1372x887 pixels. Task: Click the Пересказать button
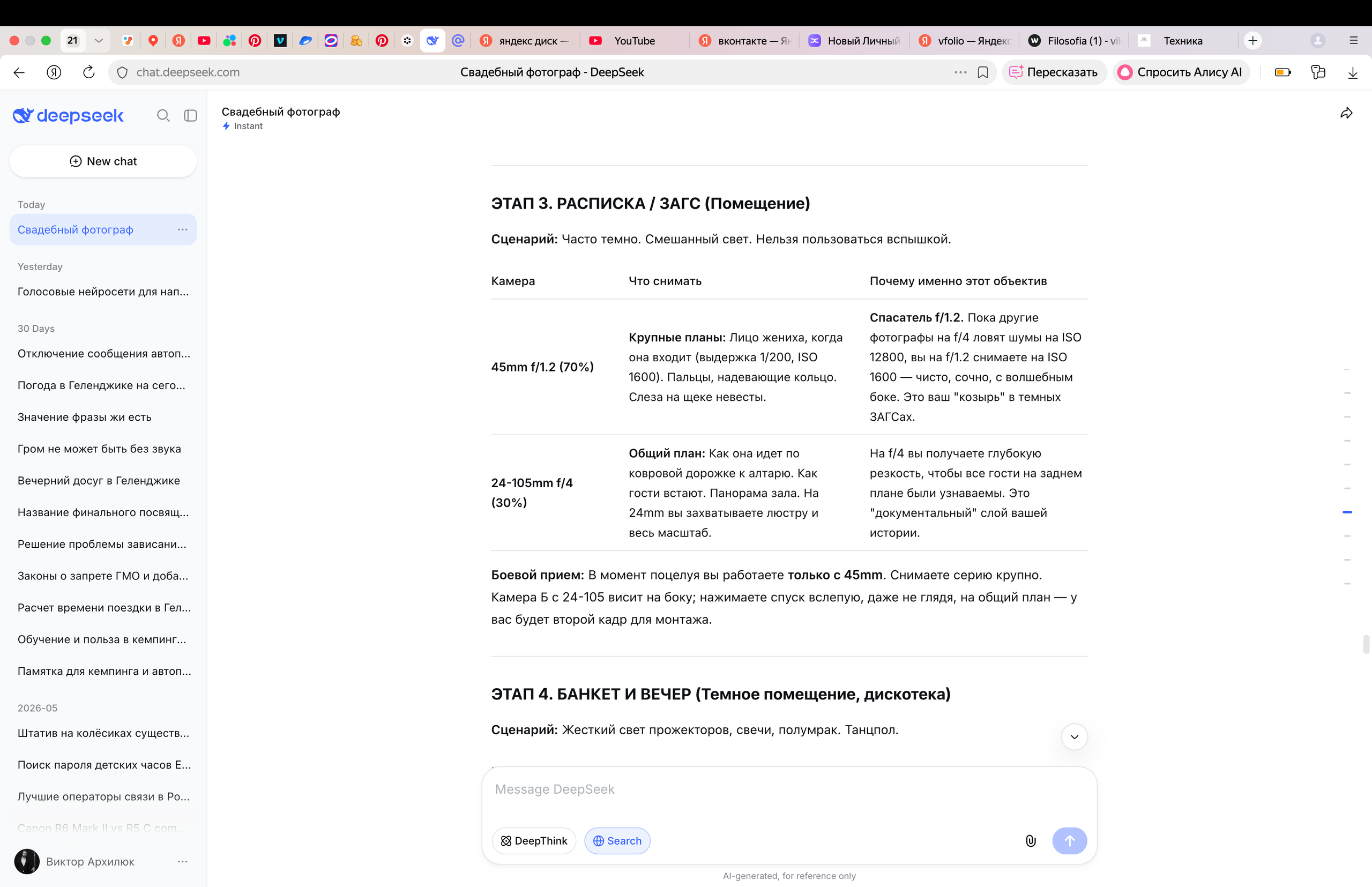(1054, 72)
